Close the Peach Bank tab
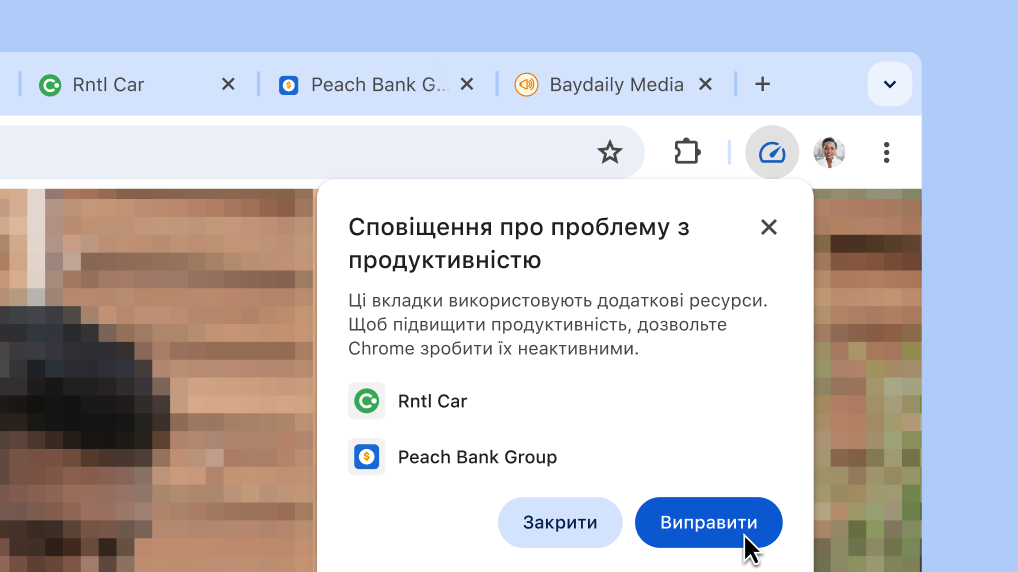Image resolution: width=1018 pixels, height=572 pixels. [x=466, y=84]
